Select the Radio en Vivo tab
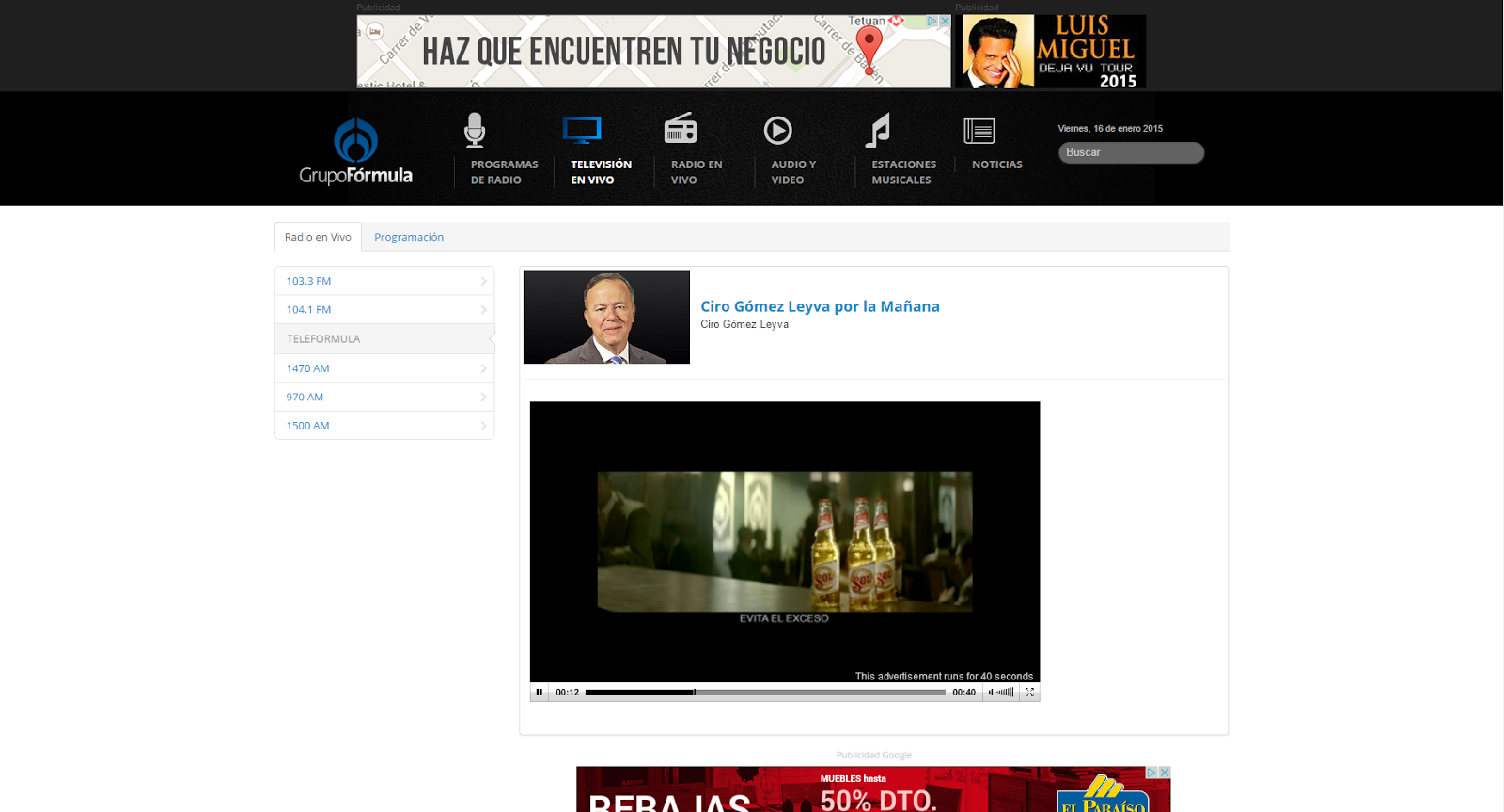 pyautogui.click(x=318, y=237)
